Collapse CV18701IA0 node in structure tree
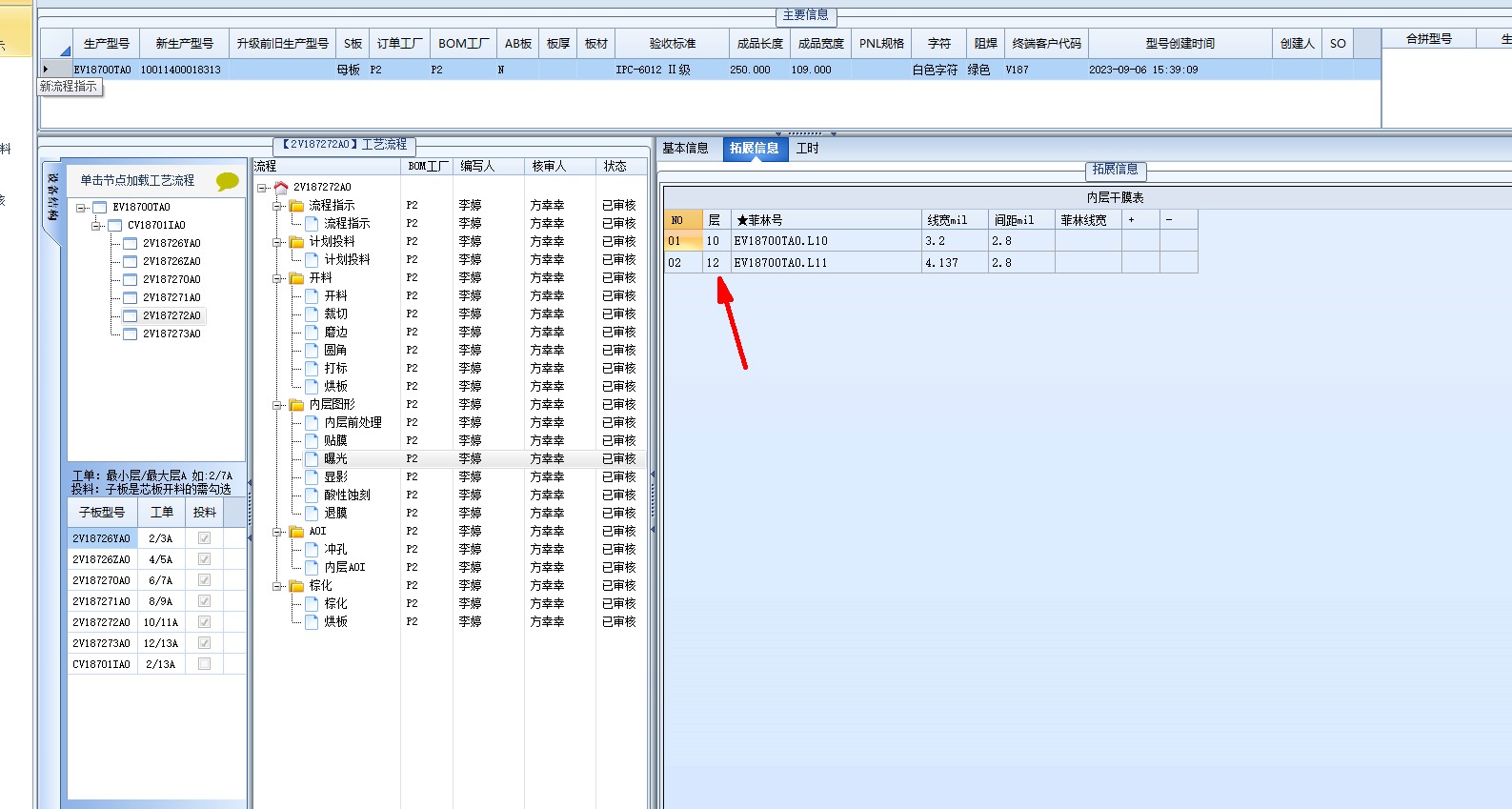The image size is (1512, 809). click(x=96, y=226)
